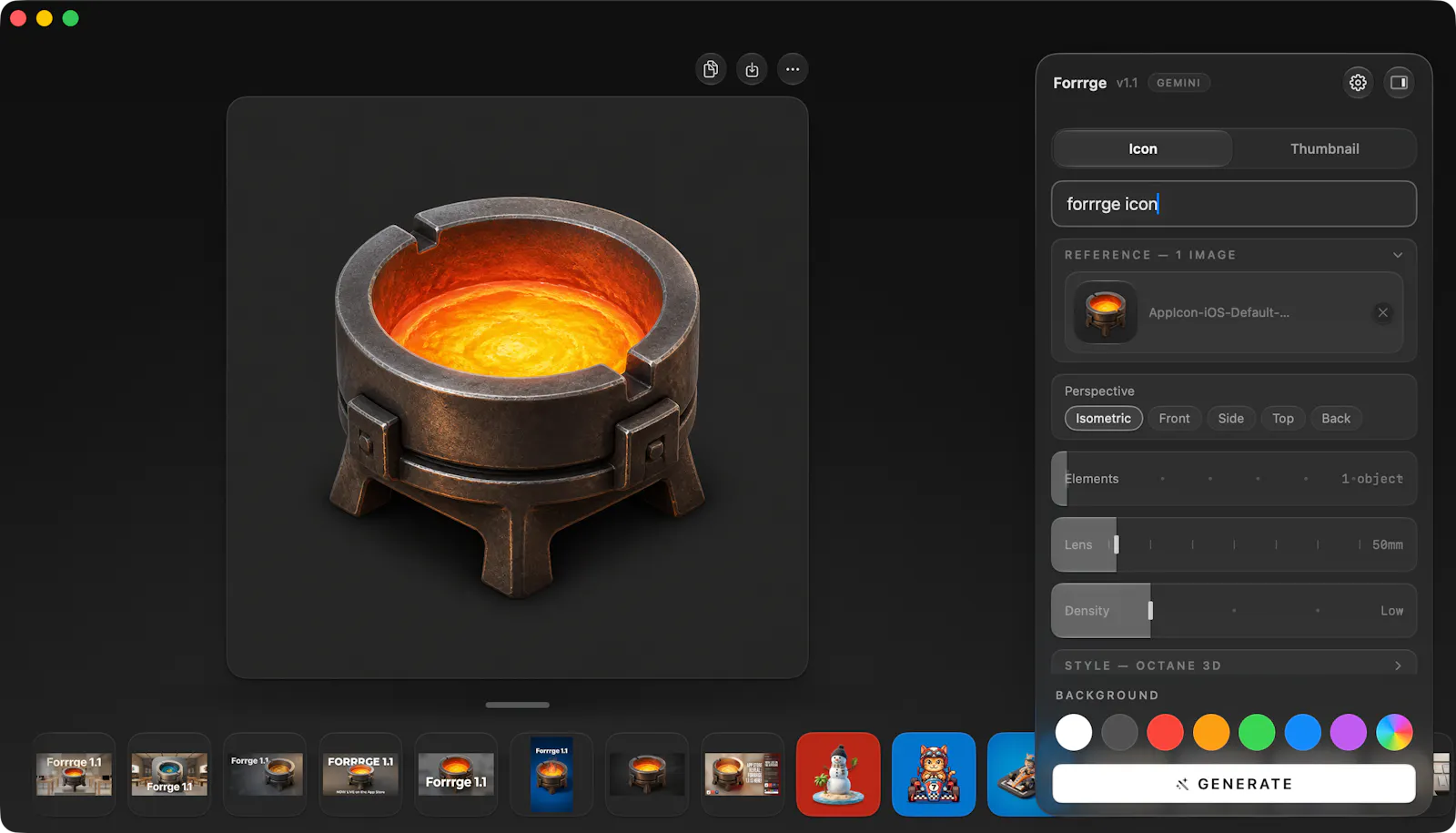Click the 1-object Elements value

[1371, 479]
